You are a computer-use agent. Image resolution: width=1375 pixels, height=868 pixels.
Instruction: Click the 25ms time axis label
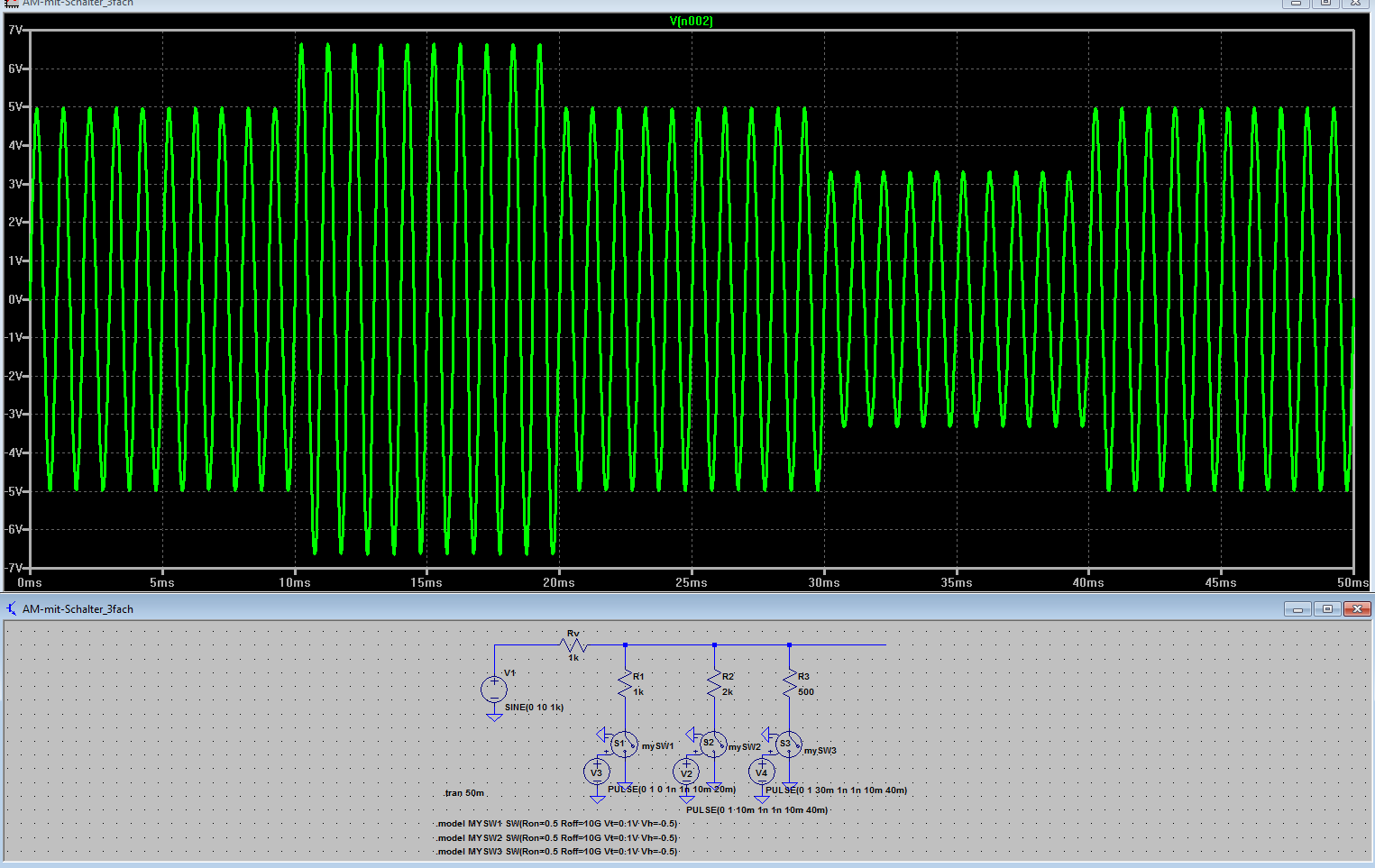click(692, 583)
